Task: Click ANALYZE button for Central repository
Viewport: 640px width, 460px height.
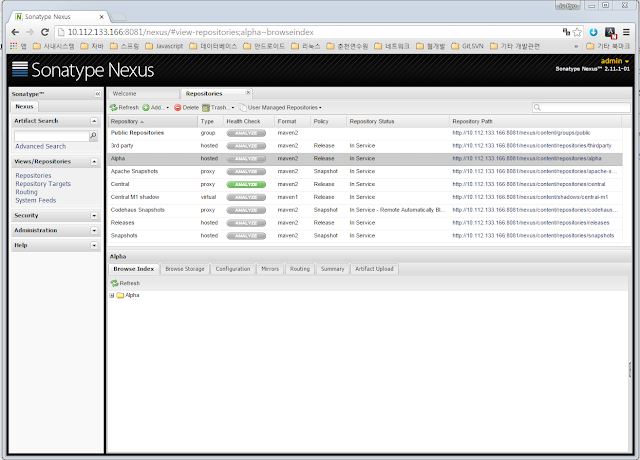Action: point(246,184)
